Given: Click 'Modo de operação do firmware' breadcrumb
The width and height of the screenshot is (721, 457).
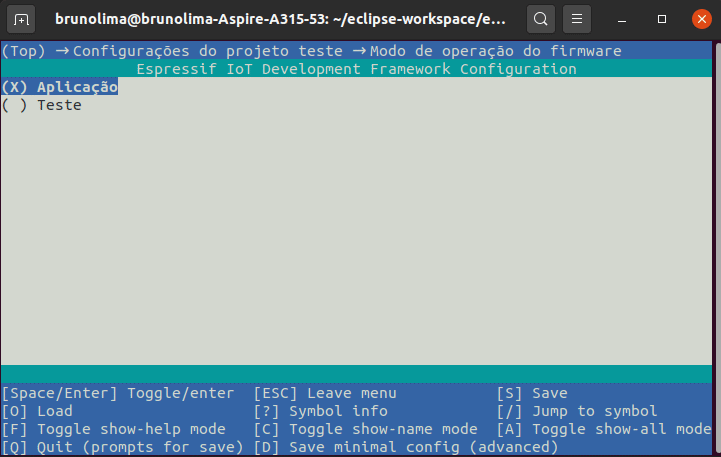Looking at the screenshot, I should click(x=496, y=51).
